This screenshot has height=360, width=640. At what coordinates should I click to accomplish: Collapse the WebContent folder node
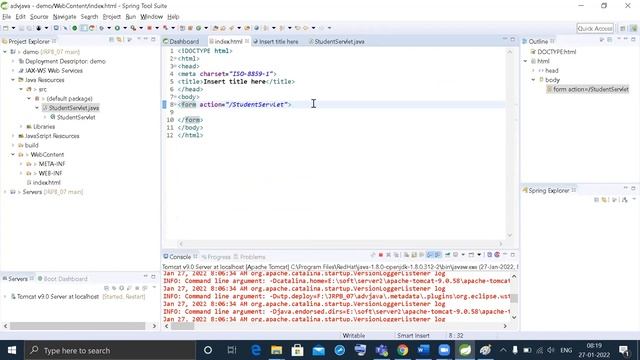[13, 155]
